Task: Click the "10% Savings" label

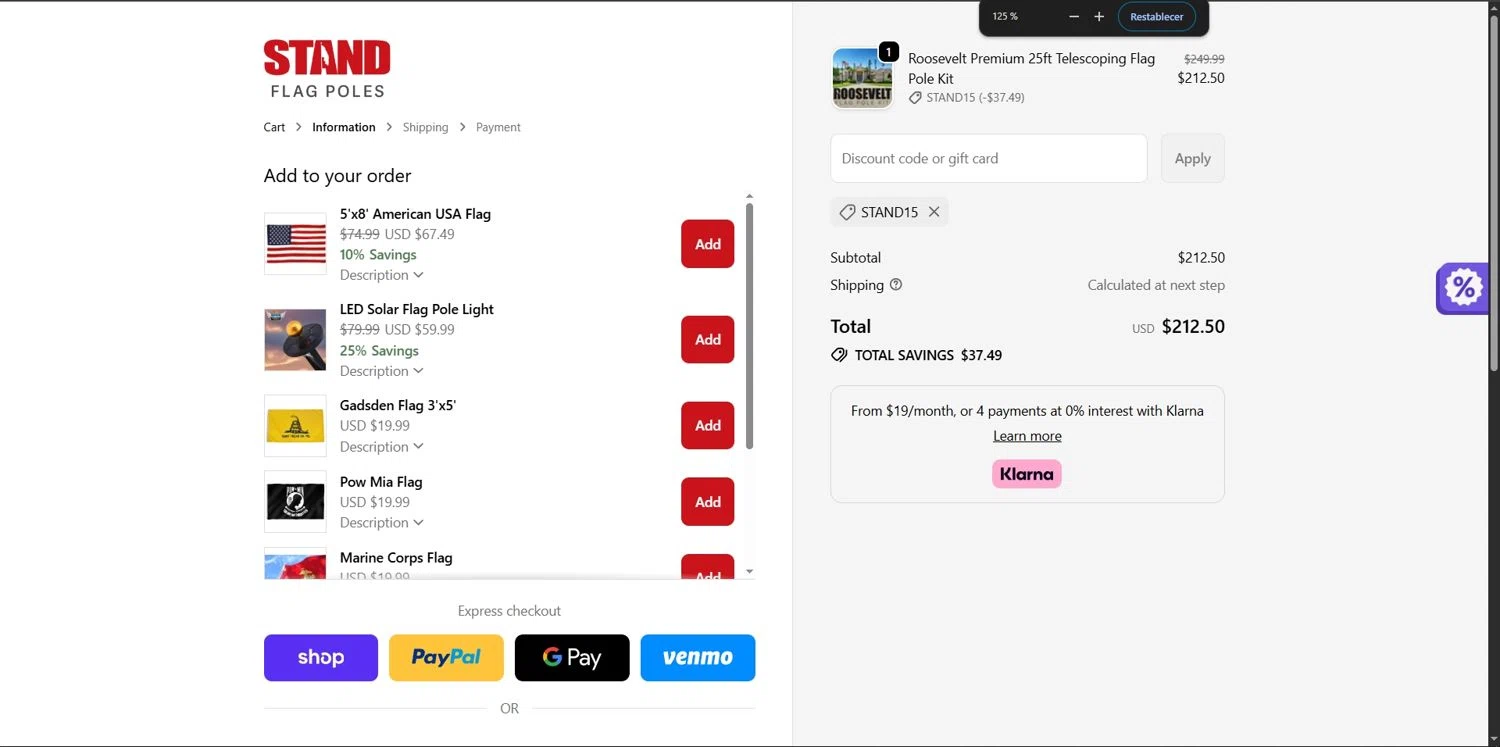Action: coord(378,255)
